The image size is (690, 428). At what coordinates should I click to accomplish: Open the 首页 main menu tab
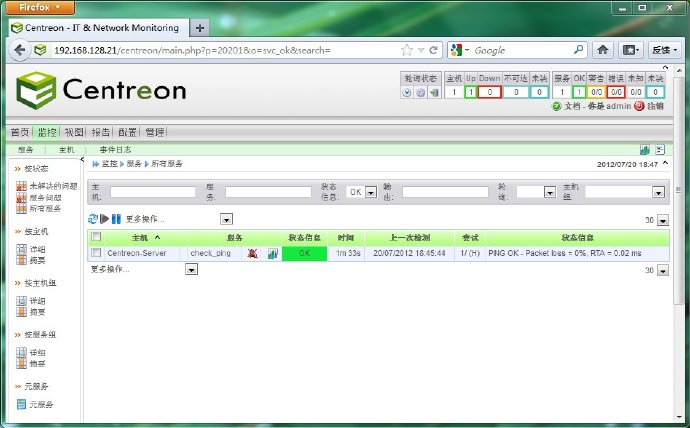tap(20, 132)
